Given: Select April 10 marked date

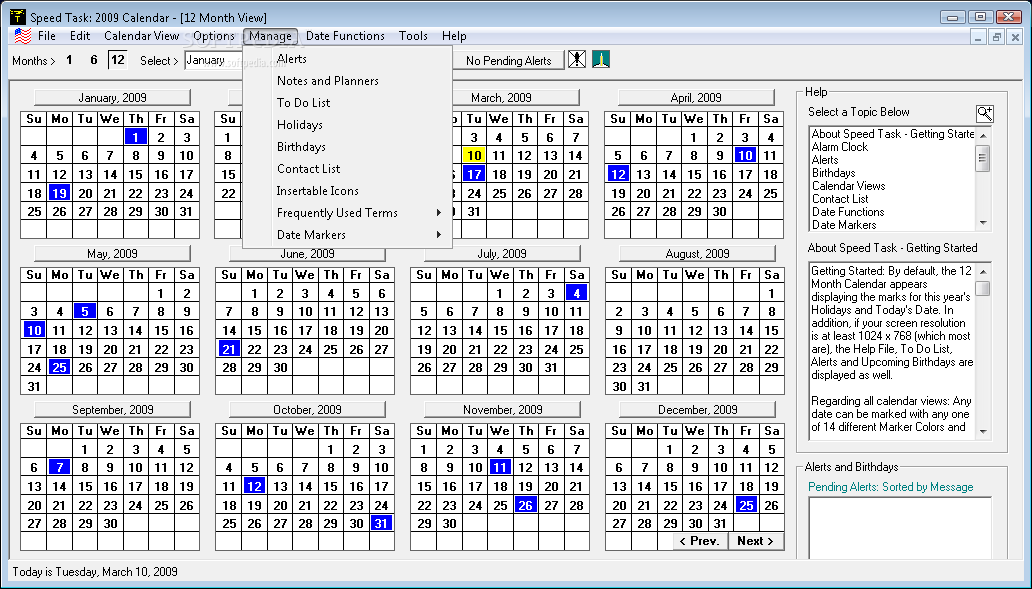Looking at the screenshot, I should (744, 155).
